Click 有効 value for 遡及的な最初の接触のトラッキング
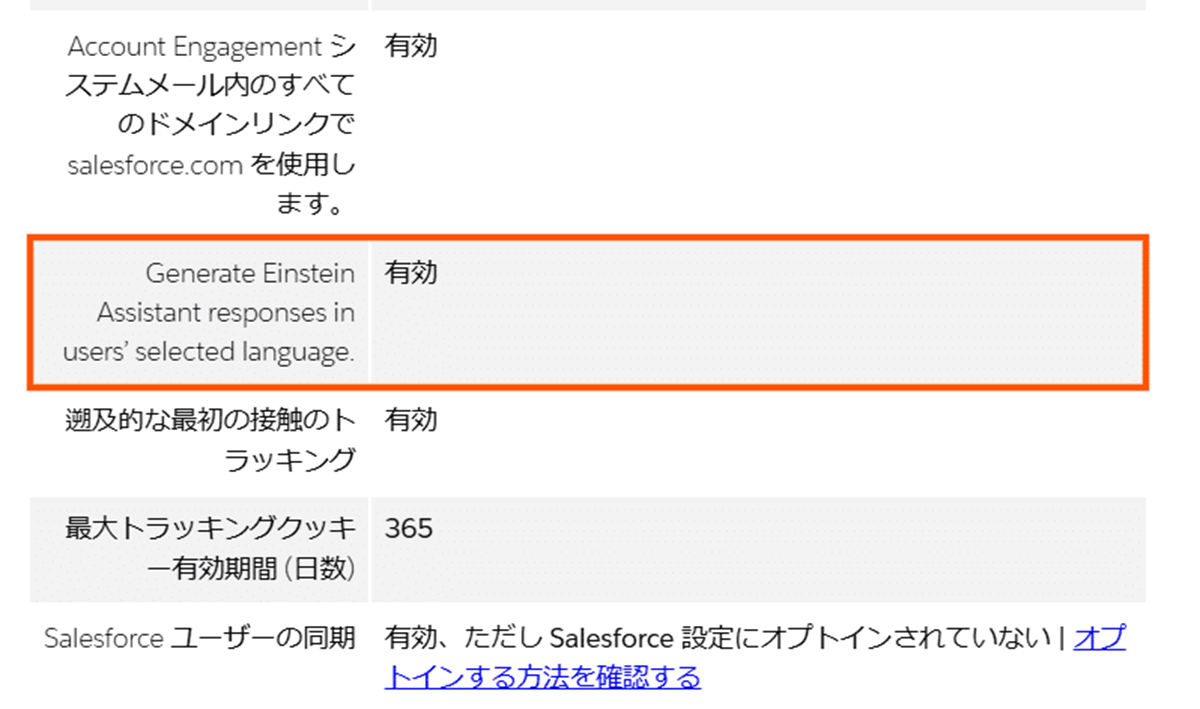 [411, 420]
